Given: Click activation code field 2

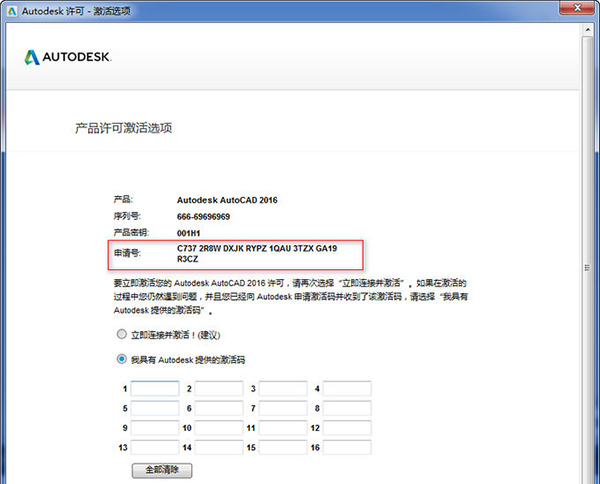Looking at the screenshot, I should click(219, 388).
